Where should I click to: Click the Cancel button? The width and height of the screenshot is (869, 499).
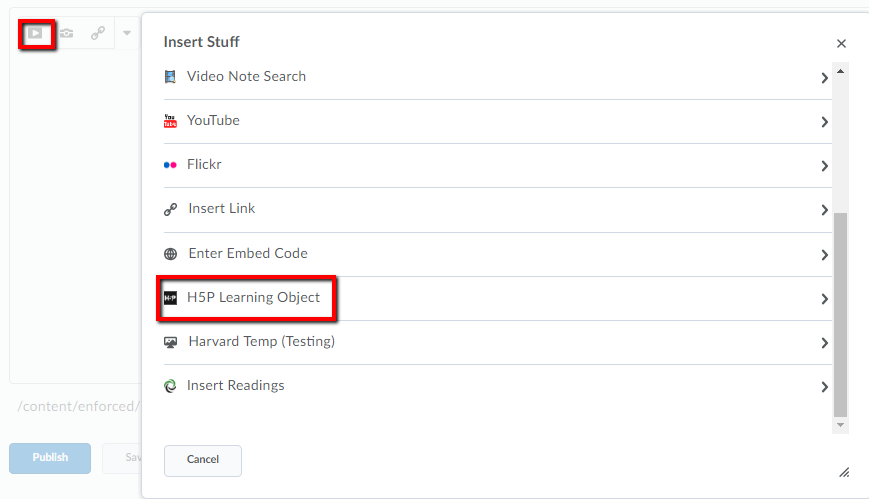click(x=203, y=460)
